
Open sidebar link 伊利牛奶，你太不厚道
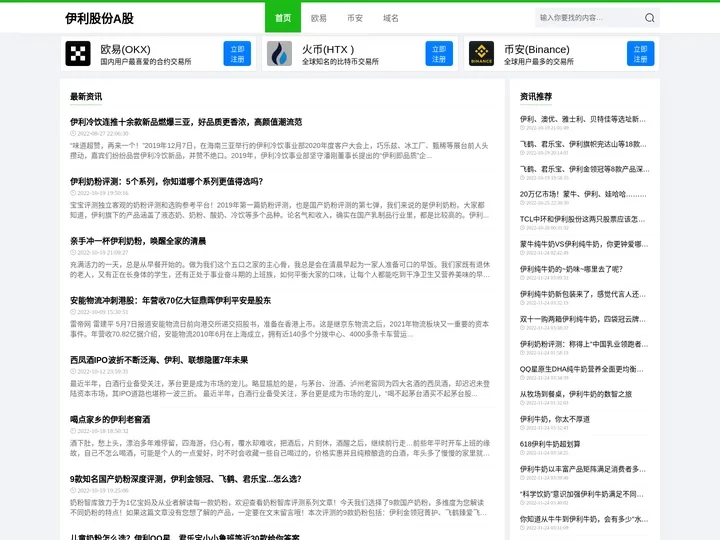tap(555, 419)
